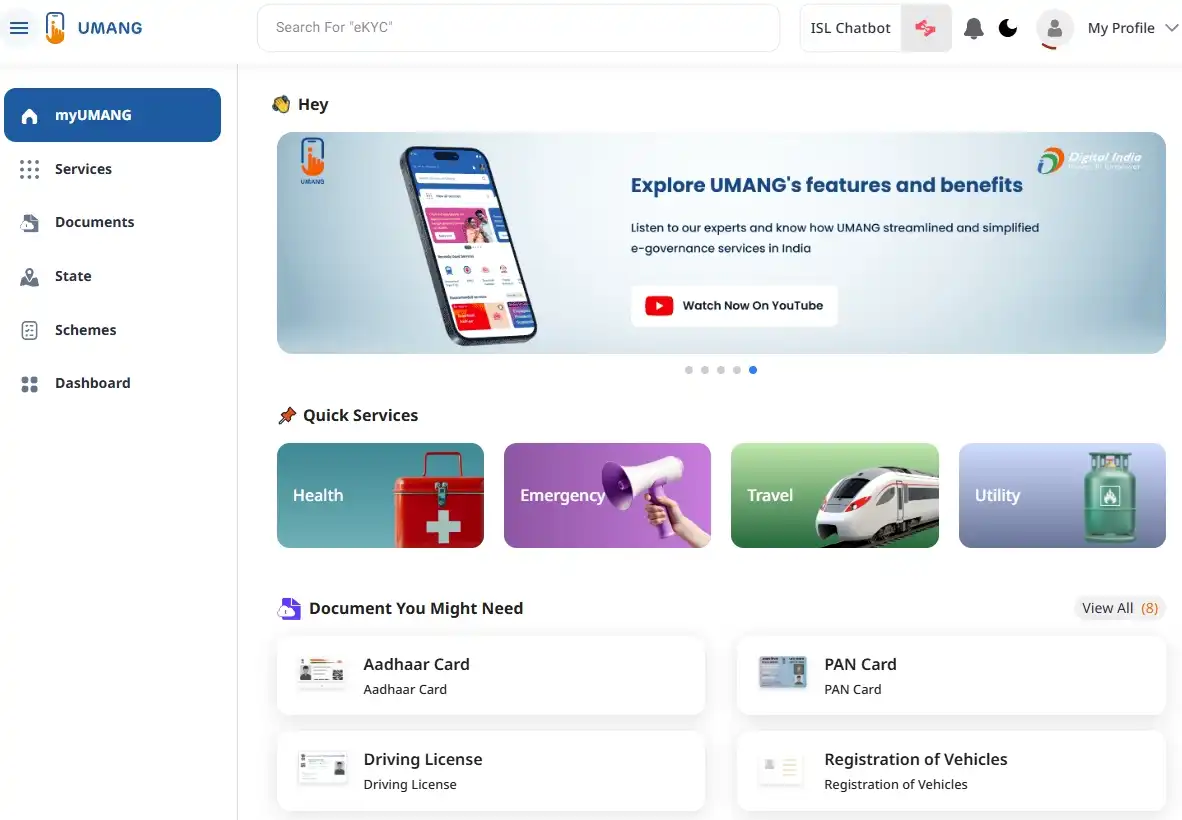Click the My Profile label
The height and width of the screenshot is (820, 1182).
click(1121, 28)
